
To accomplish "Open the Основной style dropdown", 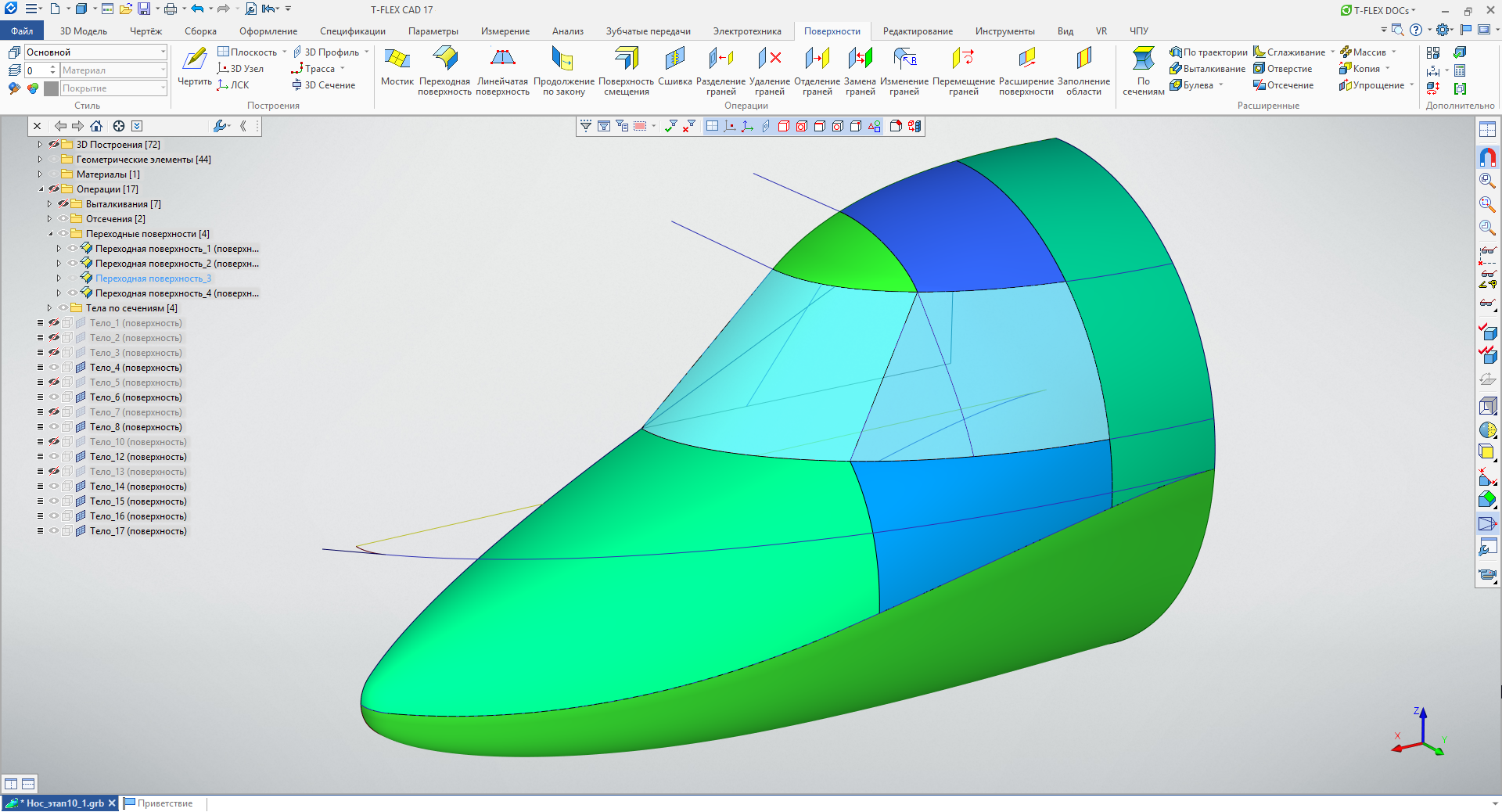I will [163, 52].
